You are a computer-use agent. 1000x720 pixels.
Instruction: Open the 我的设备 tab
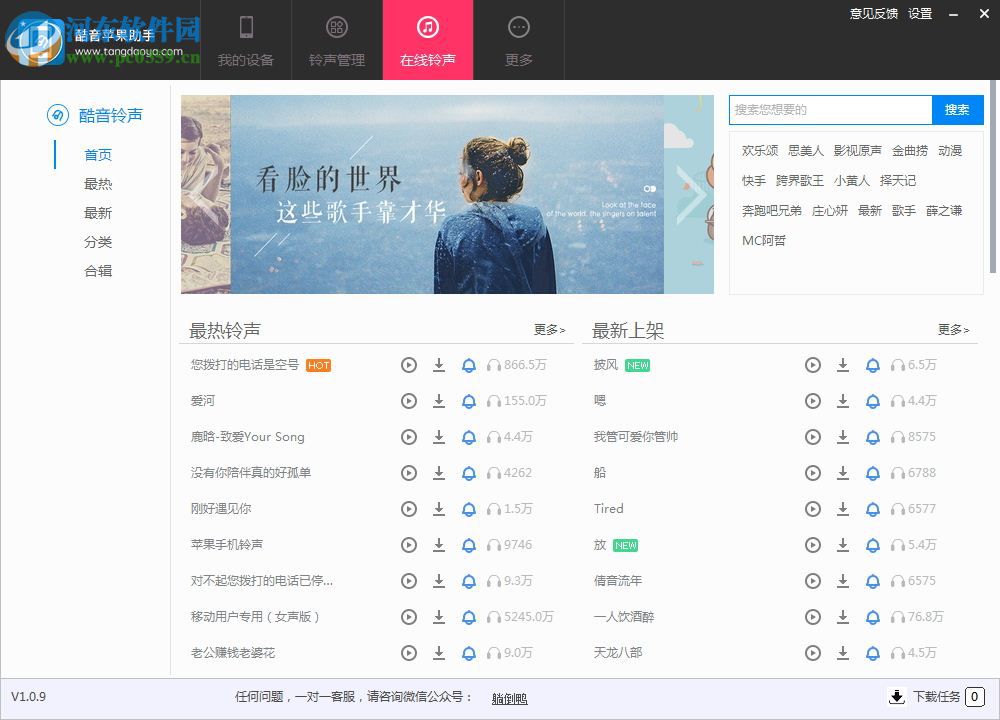coord(246,40)
